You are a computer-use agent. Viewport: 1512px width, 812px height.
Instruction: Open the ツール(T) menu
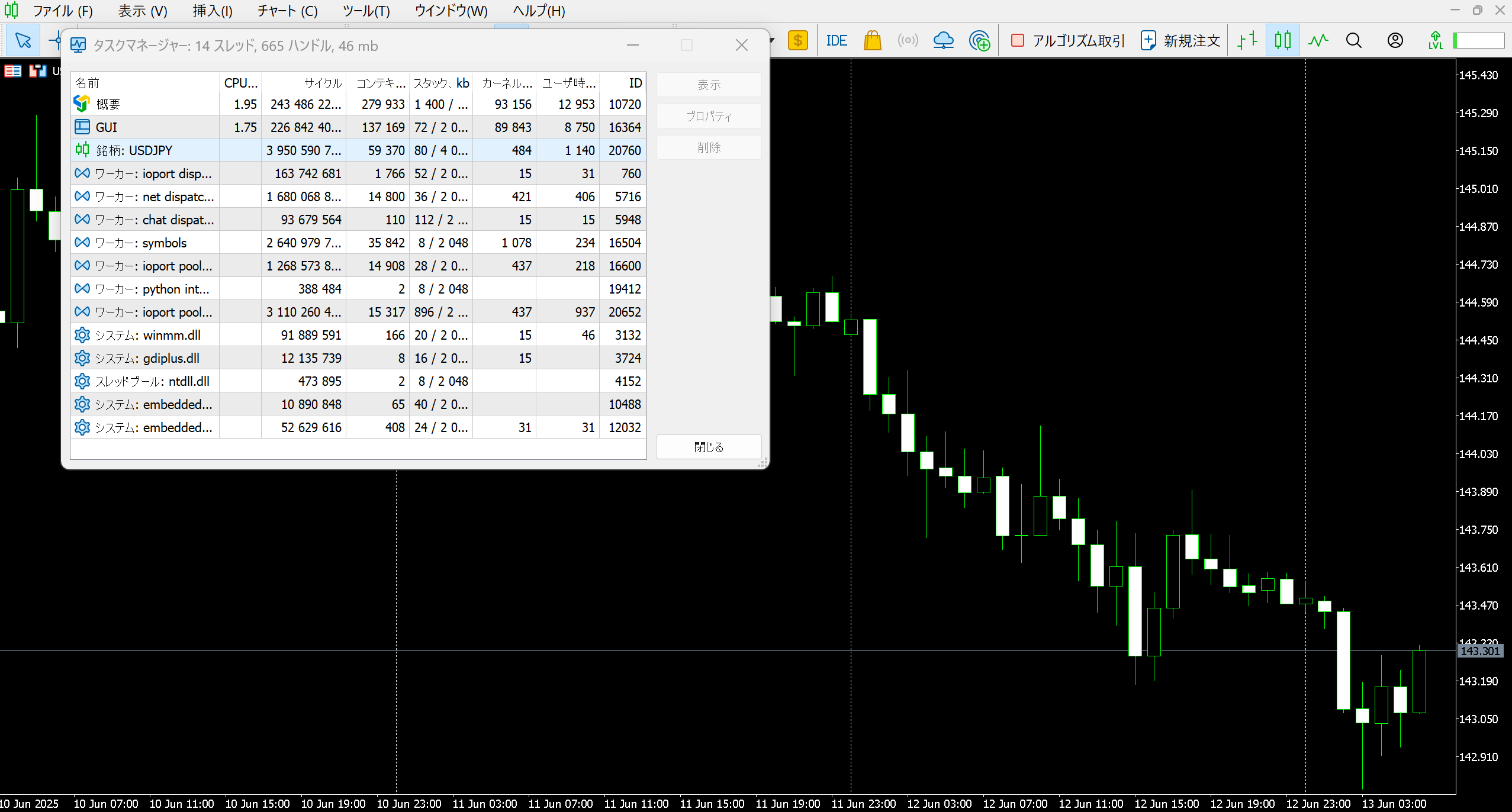[366, 11]
